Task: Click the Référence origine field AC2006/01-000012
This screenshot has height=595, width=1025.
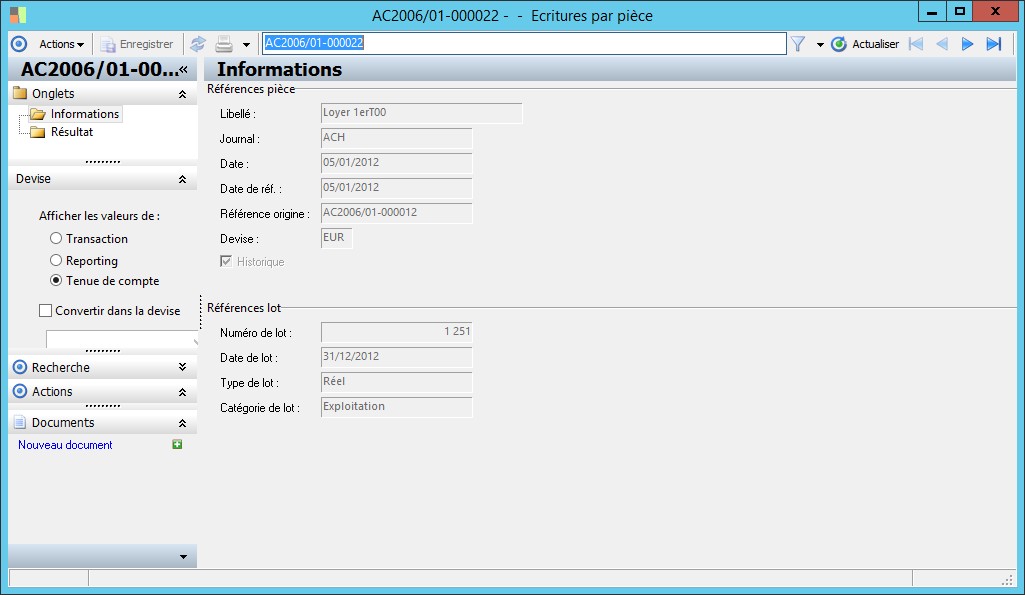Action: (396, 212)
